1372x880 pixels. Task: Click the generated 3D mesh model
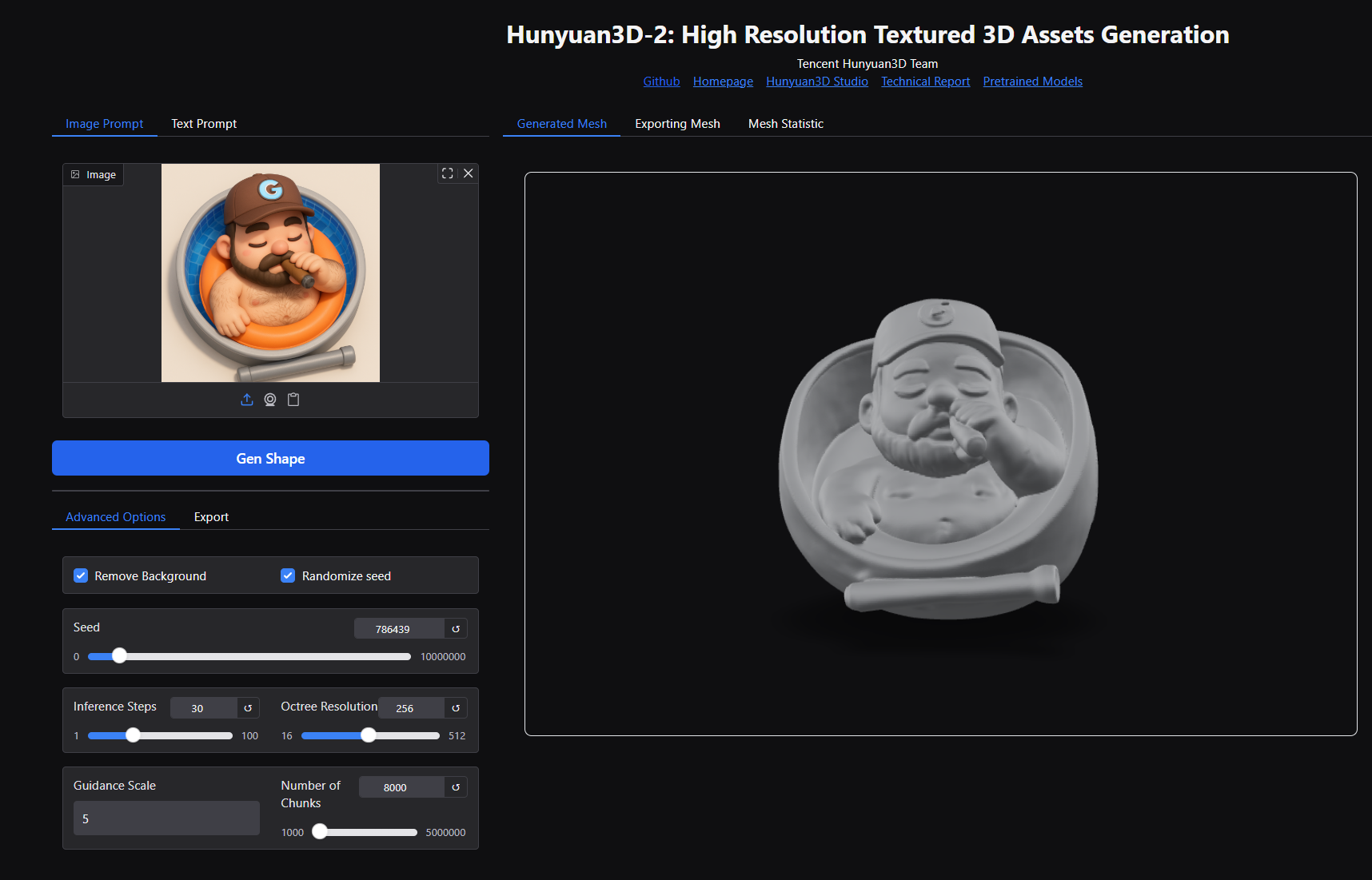click(939, 460)
